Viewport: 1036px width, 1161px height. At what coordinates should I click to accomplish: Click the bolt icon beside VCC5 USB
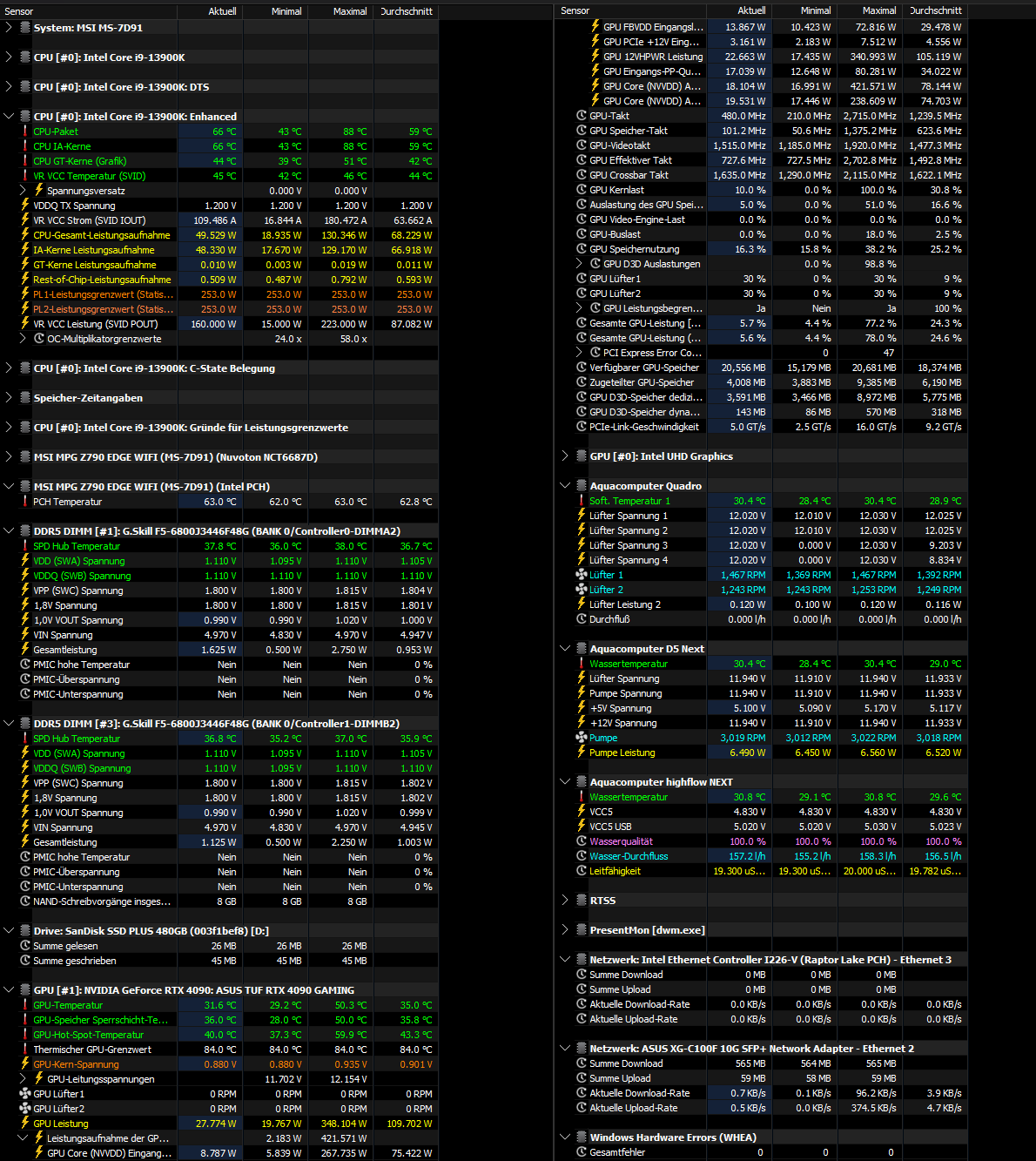pos(582,827)
